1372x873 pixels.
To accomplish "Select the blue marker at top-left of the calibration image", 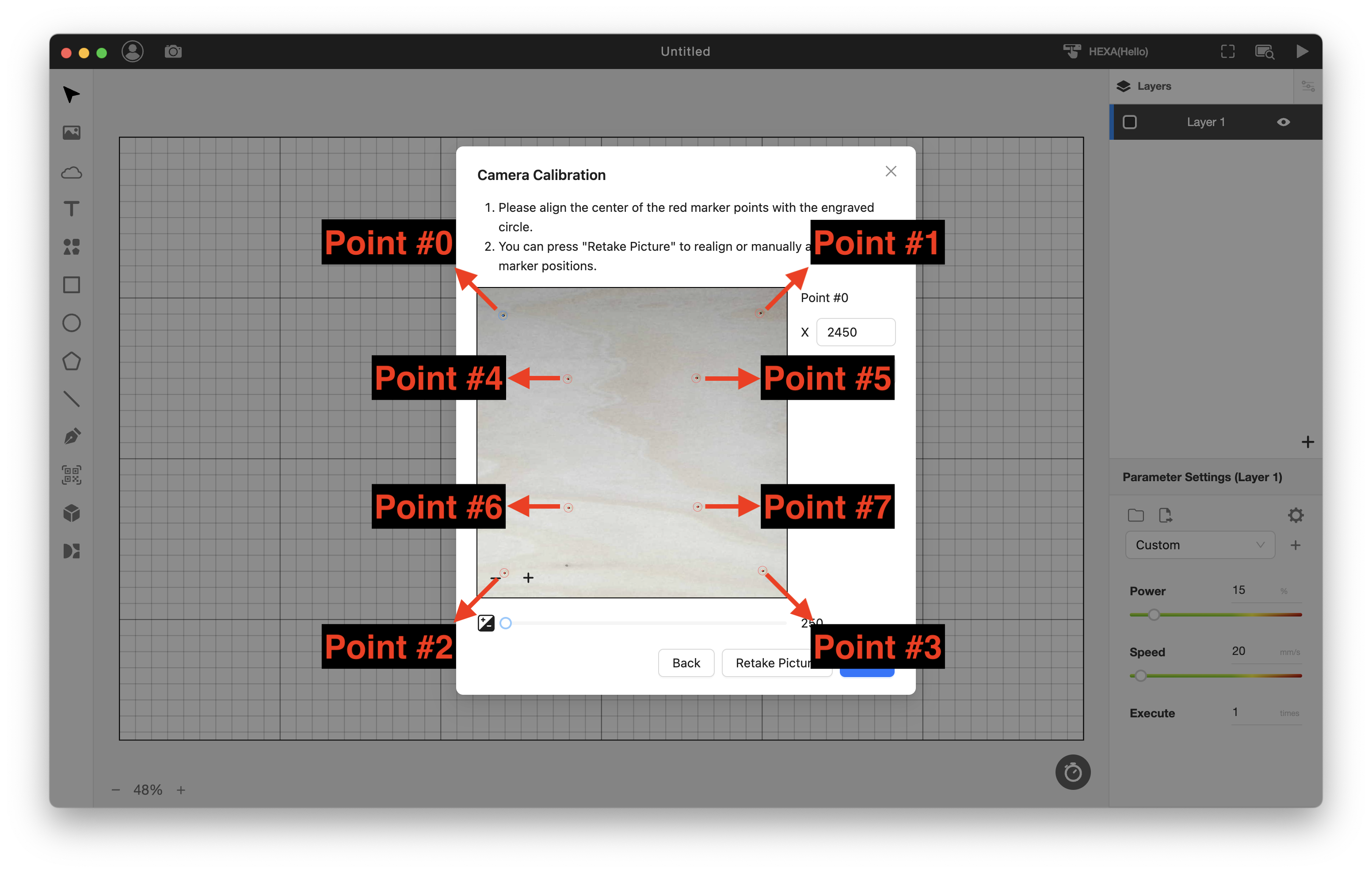I will pyautogui.click(x=503, y=315).
